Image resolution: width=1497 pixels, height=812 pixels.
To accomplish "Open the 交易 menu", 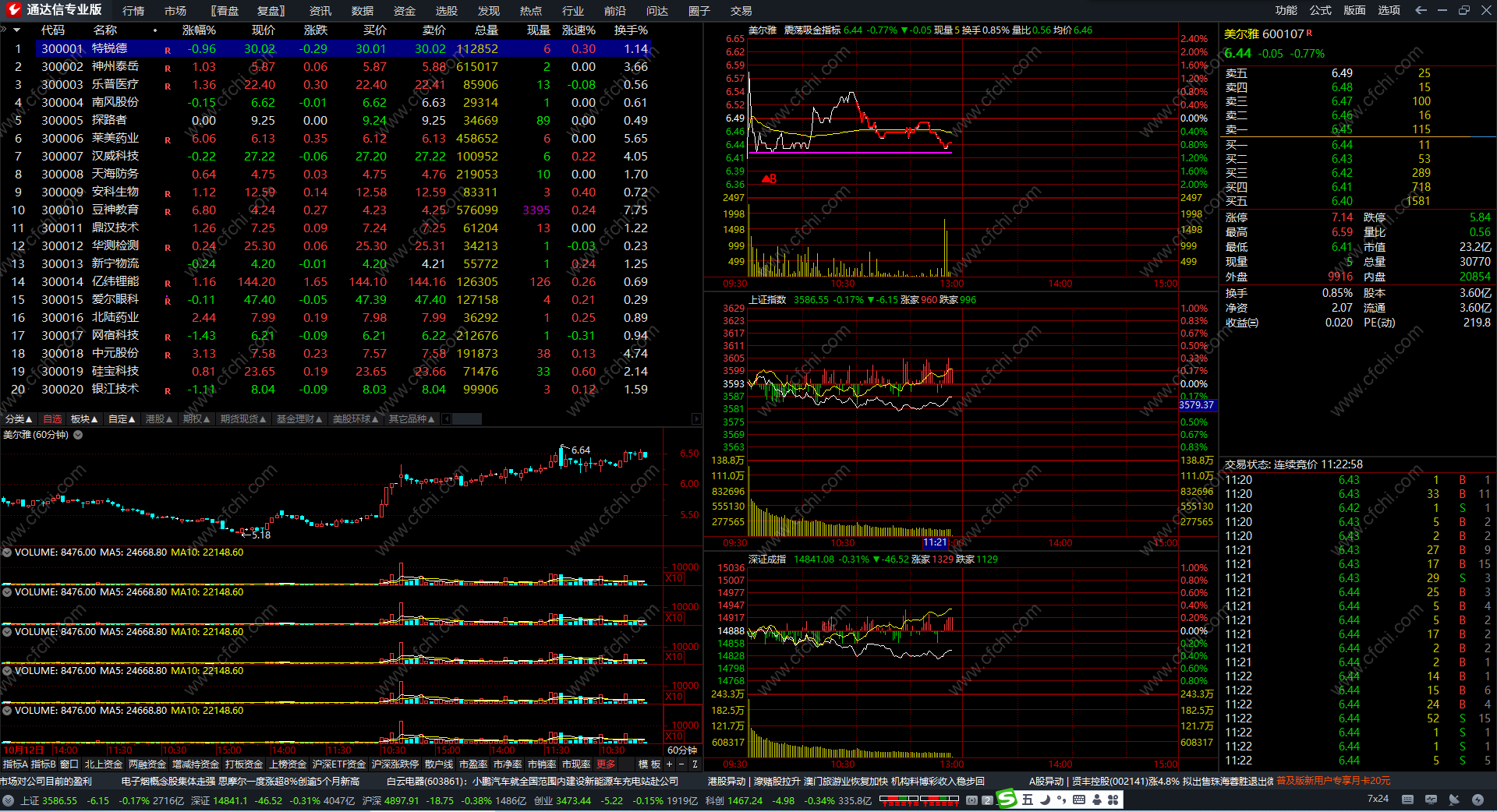I will 741,11.
